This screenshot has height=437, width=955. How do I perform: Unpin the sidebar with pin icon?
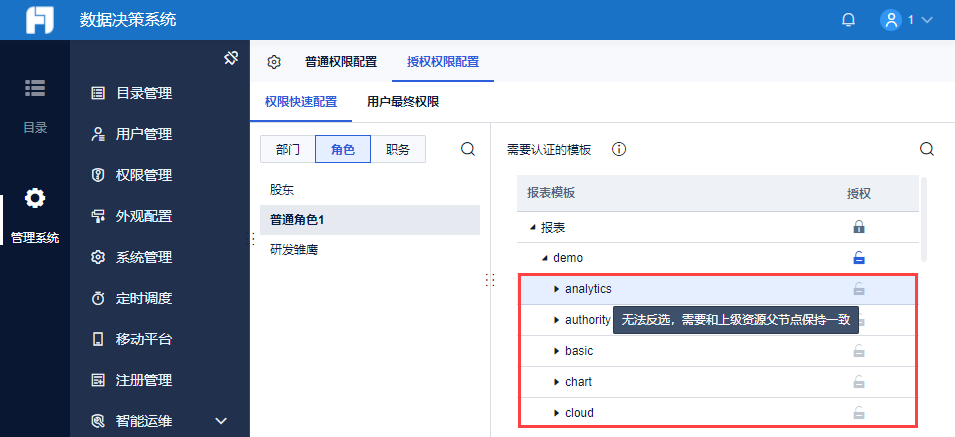click(x=231, y=58)
